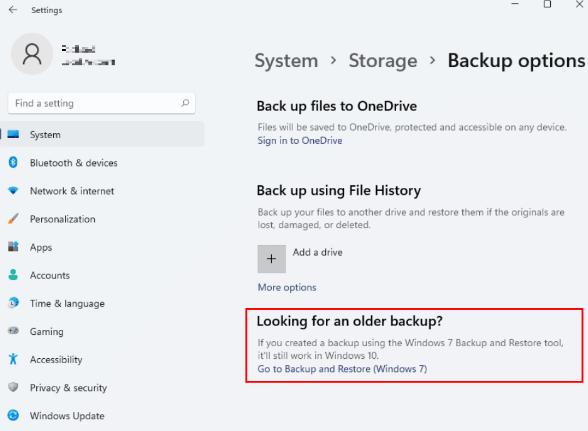The image size is (588, 431).
Task: Select System in the sidebar
Action: pos(102,134)
